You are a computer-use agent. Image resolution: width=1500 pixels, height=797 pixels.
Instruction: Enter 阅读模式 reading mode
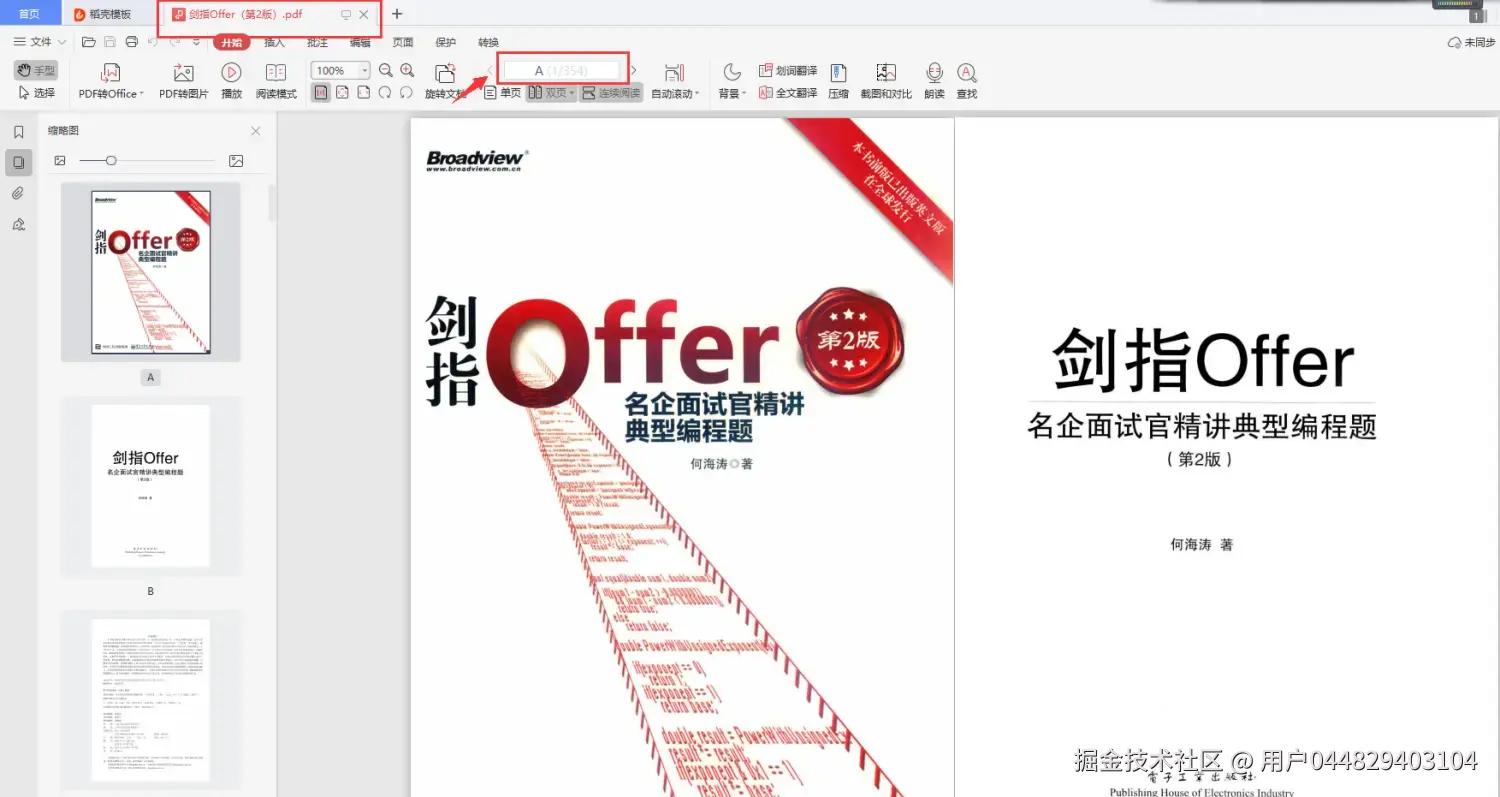click(276, 81)
